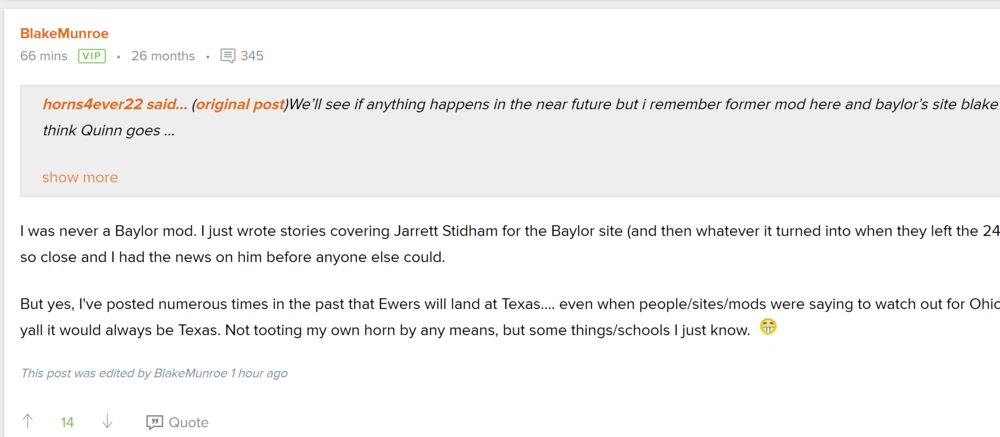This screenshot has height=437, width=1000.
Task: Click the post edited by BlakeMunroe note
Action: coord(154,373)
